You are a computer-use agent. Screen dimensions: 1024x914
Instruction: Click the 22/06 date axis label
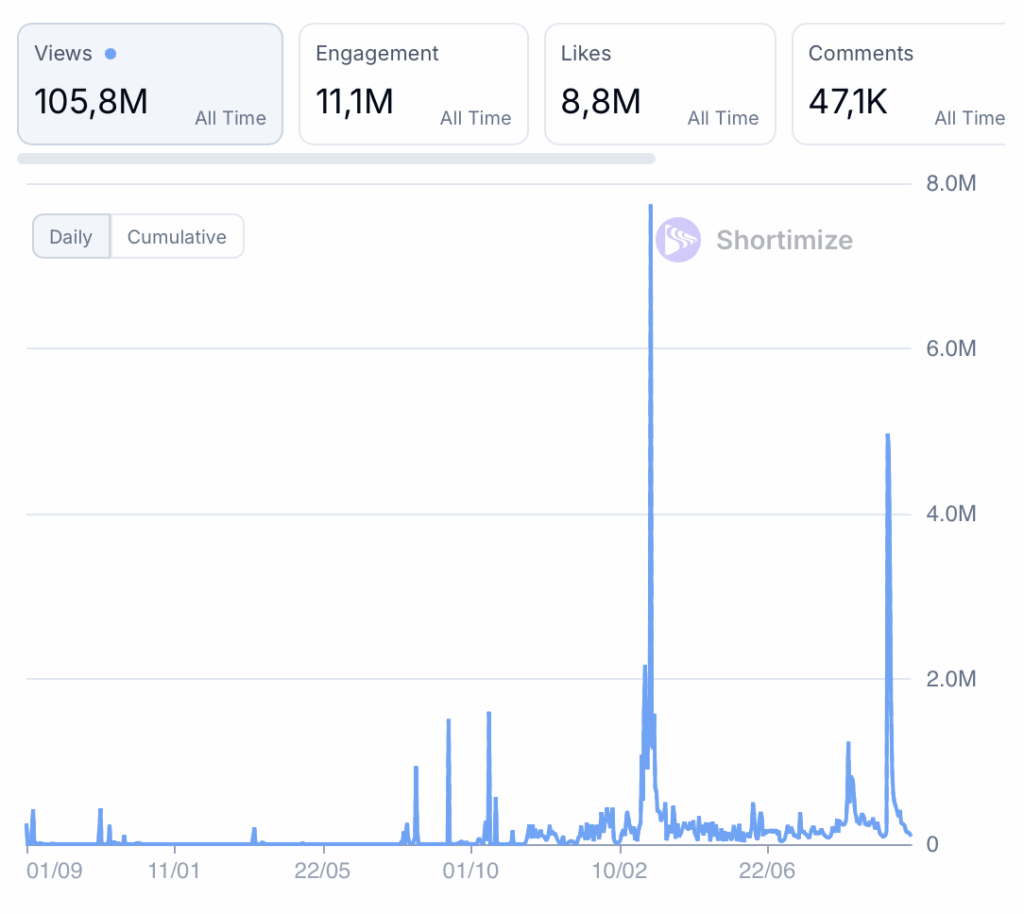click(x=766, y=871)
